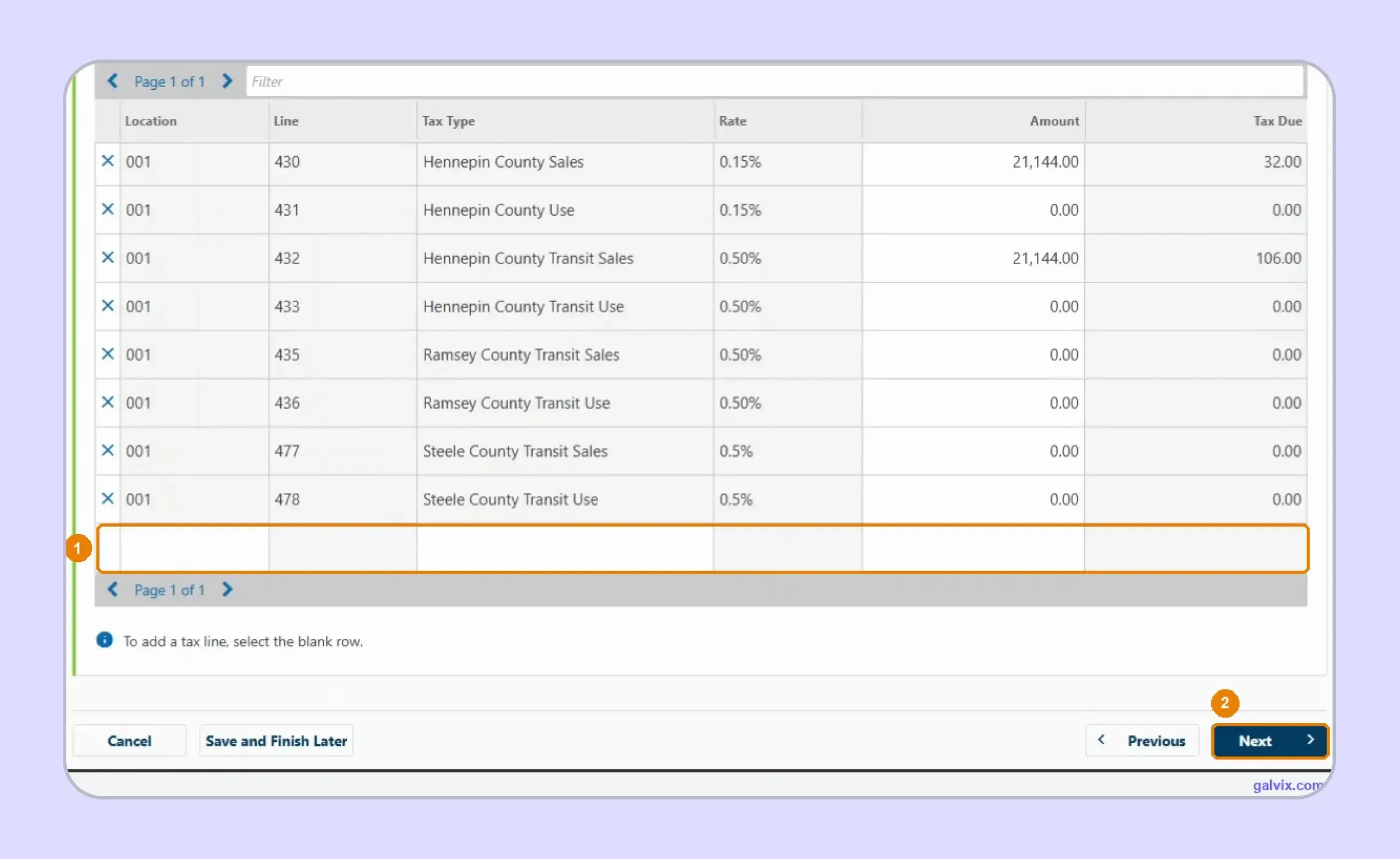This screenshot has width=1400, height=859.
Task: Delete line 477 Steele County Transit Sales
Action: click(x=108, y=451)
